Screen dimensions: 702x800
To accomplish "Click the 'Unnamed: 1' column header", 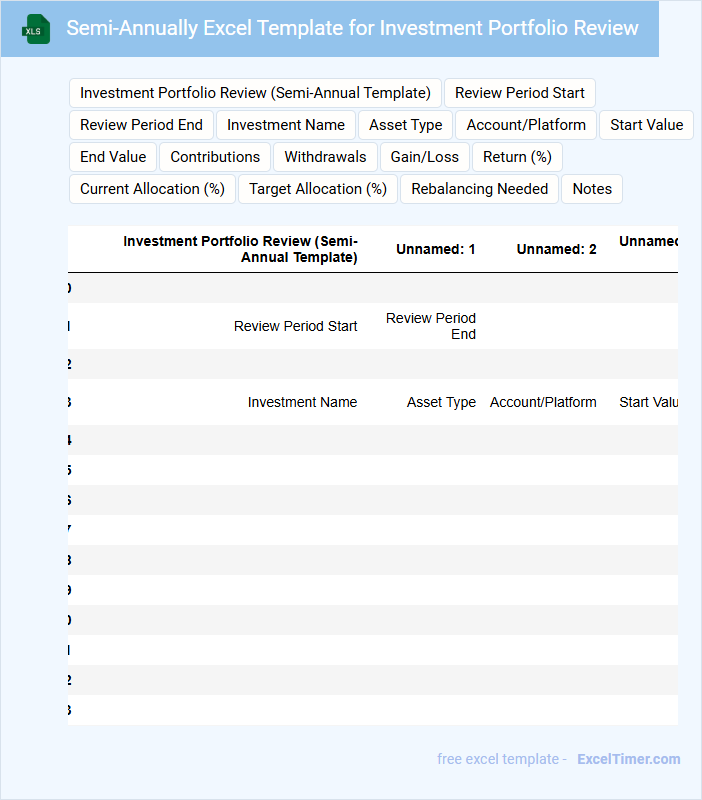I will click(436, 249).
